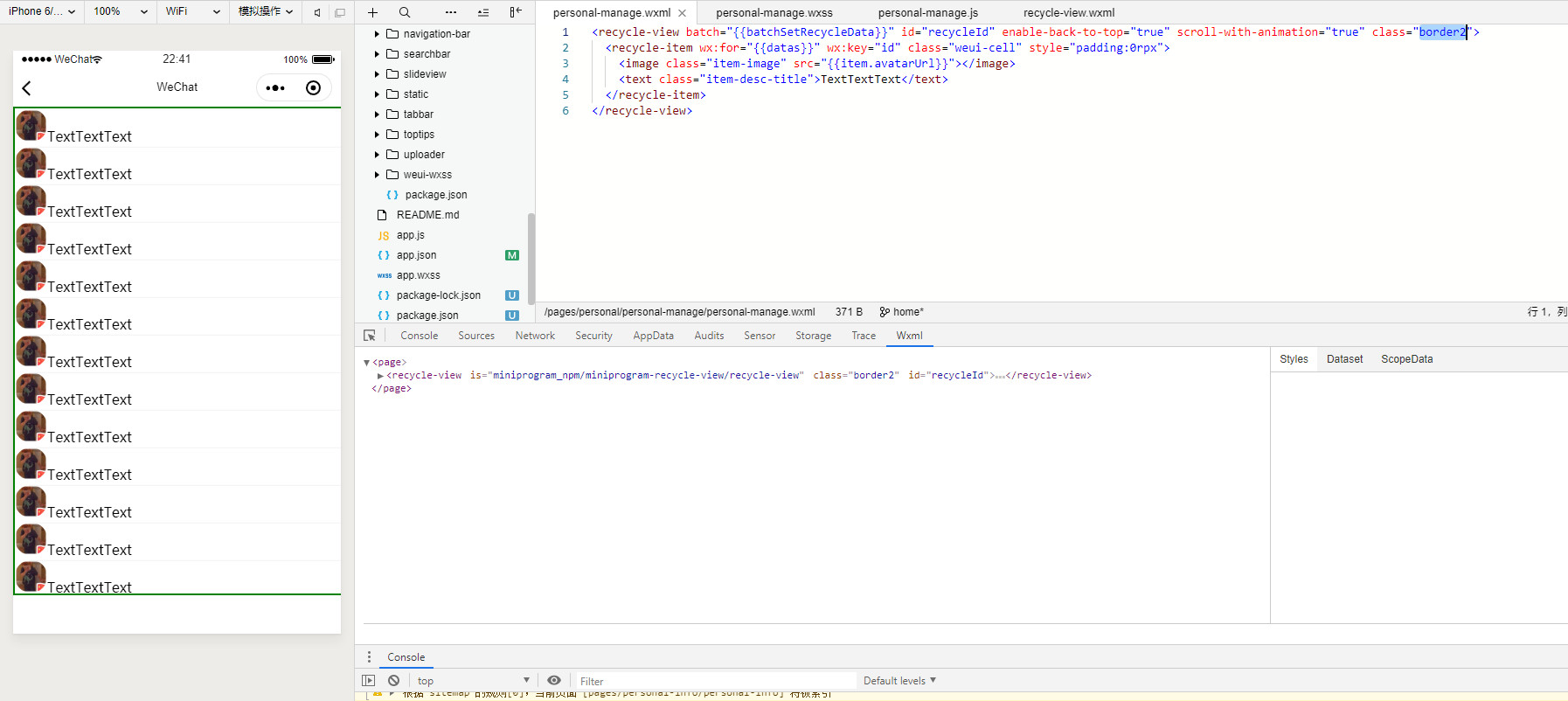Toggle the simulator mute speaker icon
Image resolution: width=1568 pixels, height=701 pixels.
pyautogui.click(x=317, y=12)
